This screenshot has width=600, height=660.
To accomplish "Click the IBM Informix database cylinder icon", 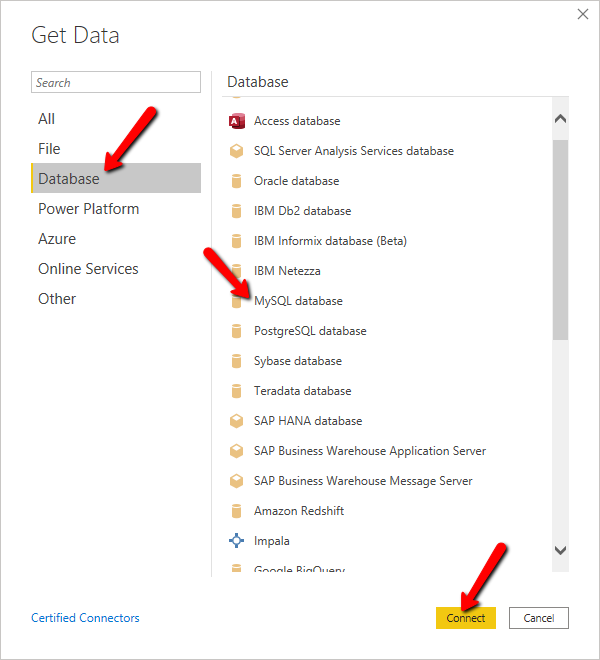I will pyautogui.click(x=237, y=241).
